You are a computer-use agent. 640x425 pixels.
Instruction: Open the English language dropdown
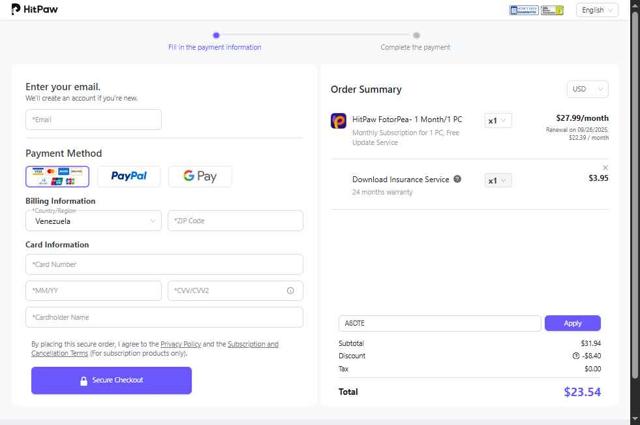tap(597, 10)
